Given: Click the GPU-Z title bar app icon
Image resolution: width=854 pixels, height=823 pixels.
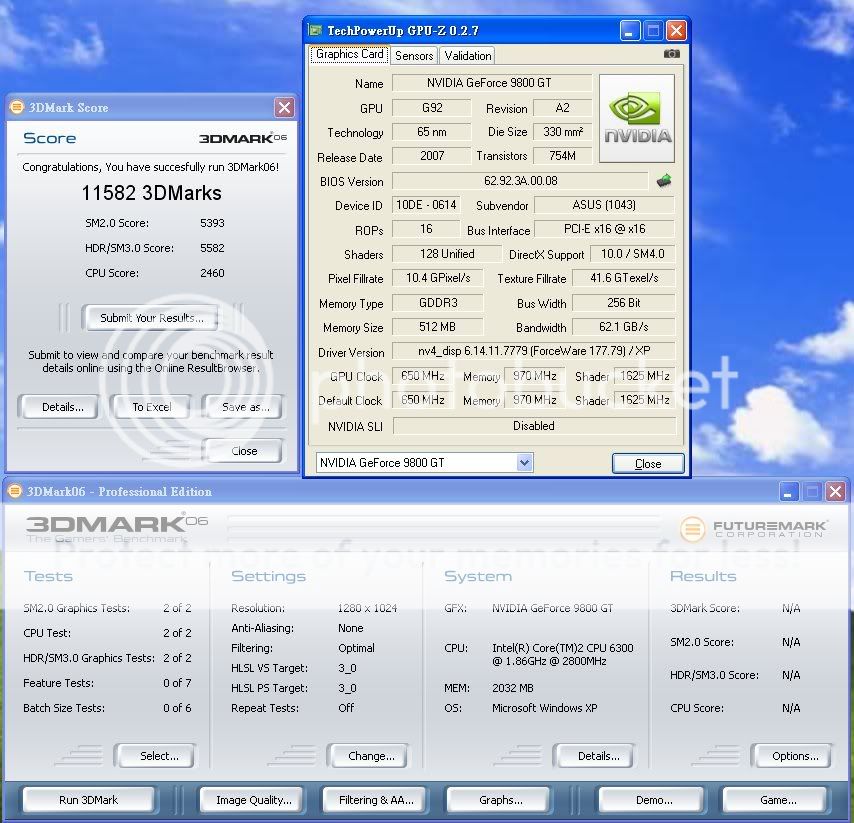Looking at the screenshot, I should (316, 31).
